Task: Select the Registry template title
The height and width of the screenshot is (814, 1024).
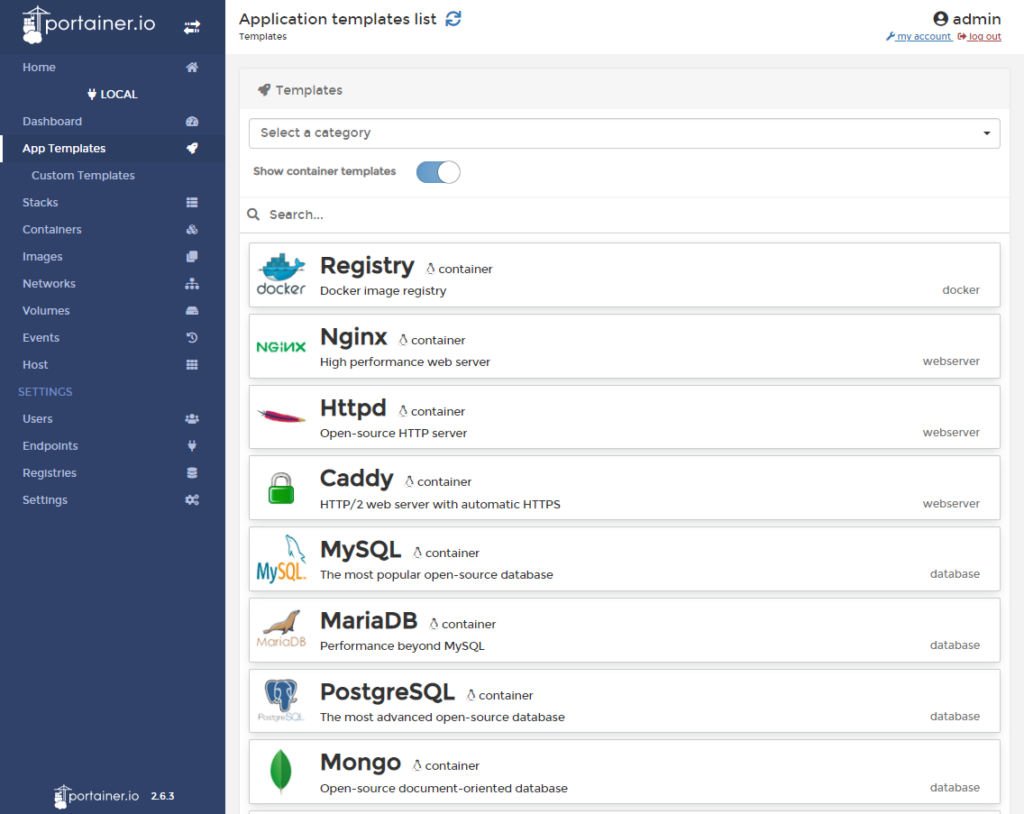Action: (x=367, y=266)
